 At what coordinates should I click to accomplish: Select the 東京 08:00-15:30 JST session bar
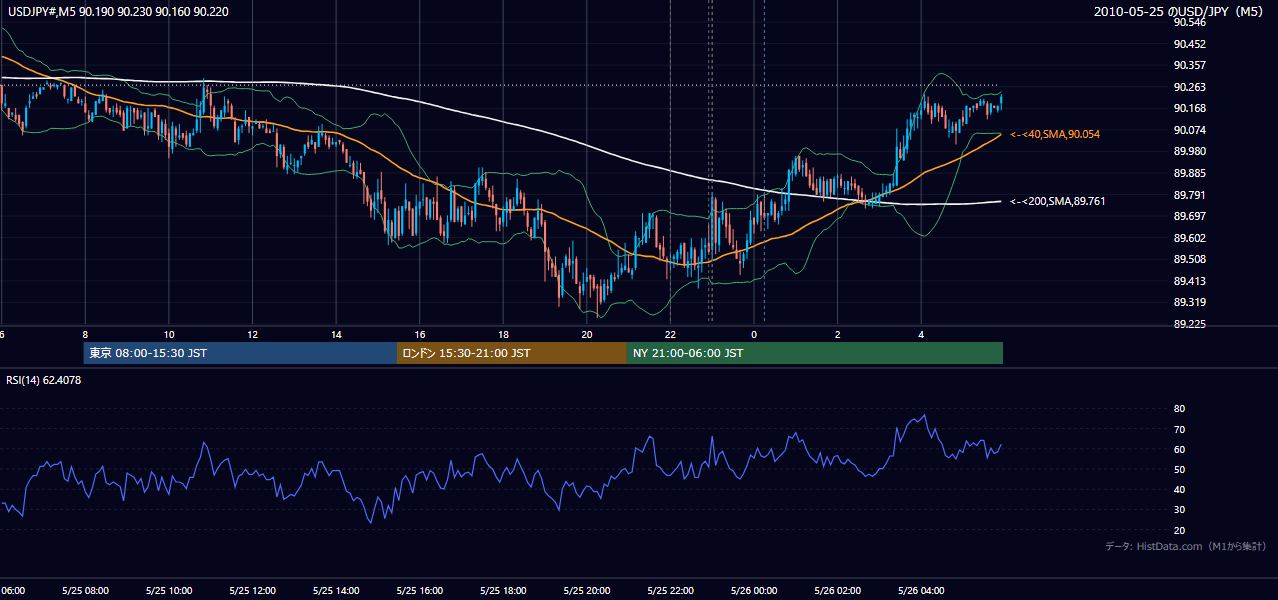click(240, 353)
